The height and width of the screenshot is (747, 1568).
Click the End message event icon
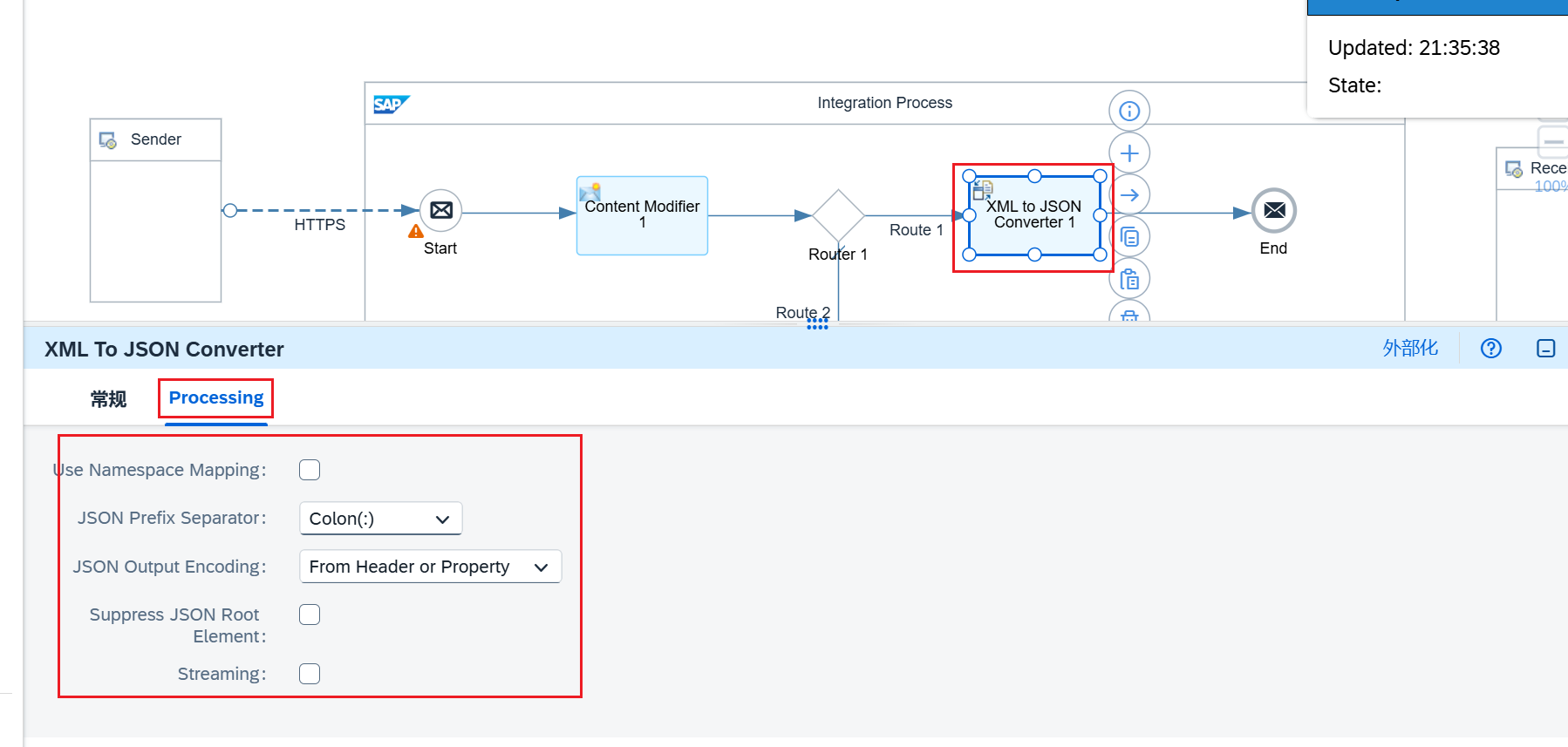(x=1273, y=211)
